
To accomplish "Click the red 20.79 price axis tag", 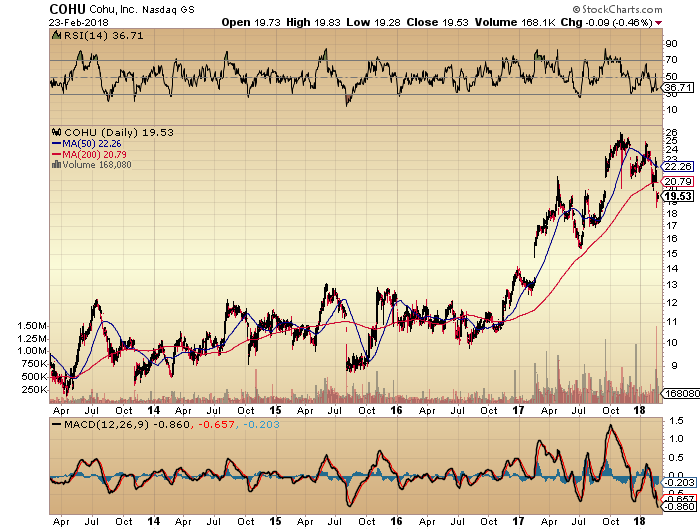I will [x=678, y=181].
